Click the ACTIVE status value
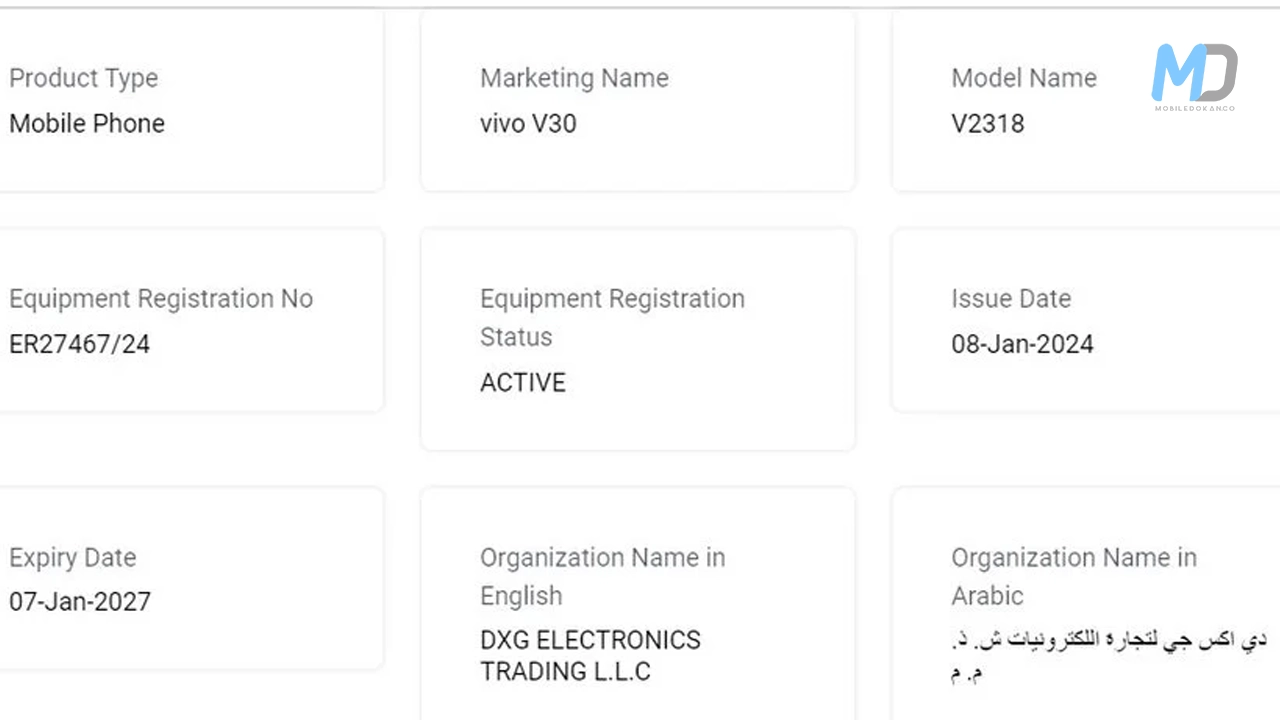 coord(523,383)
